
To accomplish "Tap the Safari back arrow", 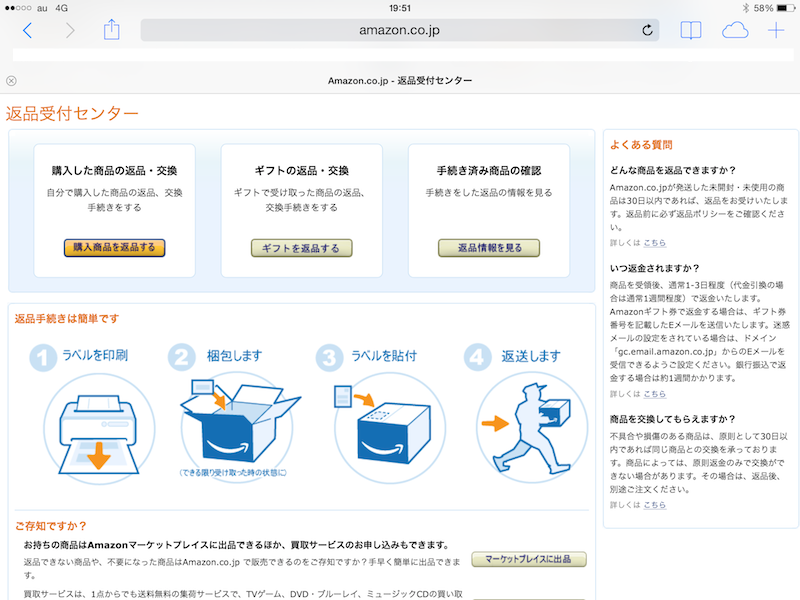I will coord(27,30).
